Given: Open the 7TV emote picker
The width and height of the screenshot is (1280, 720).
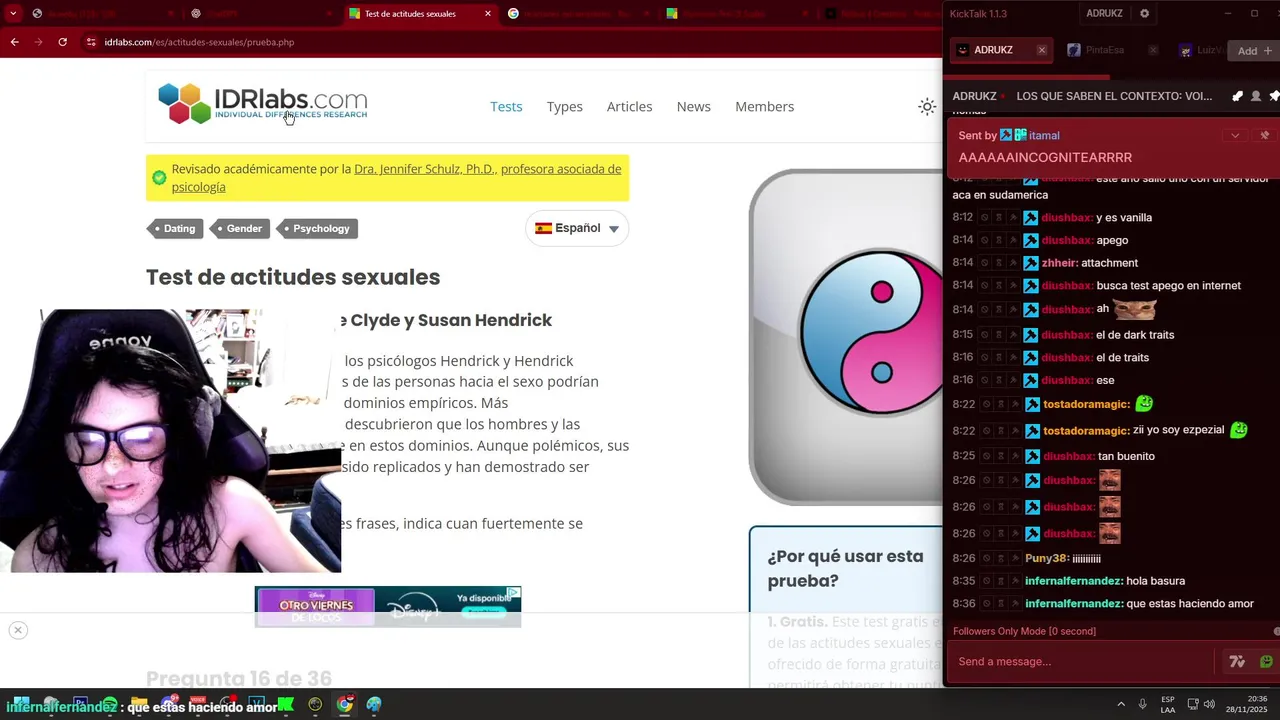Looking at the screenshot, I should (1237, 661).
